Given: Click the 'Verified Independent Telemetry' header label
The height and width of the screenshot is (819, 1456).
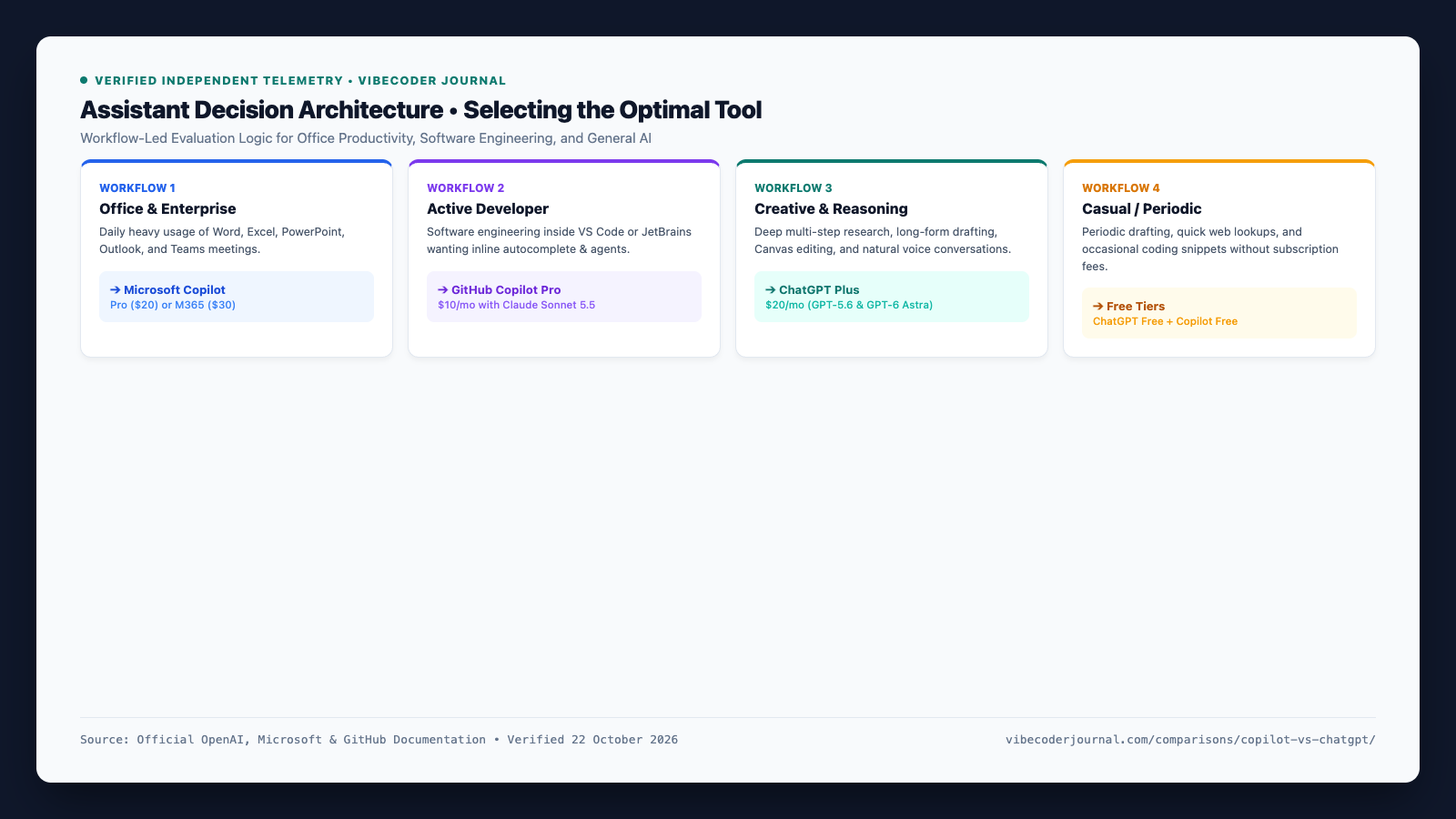Looking at the screenshot, I should tap(300, 81).
